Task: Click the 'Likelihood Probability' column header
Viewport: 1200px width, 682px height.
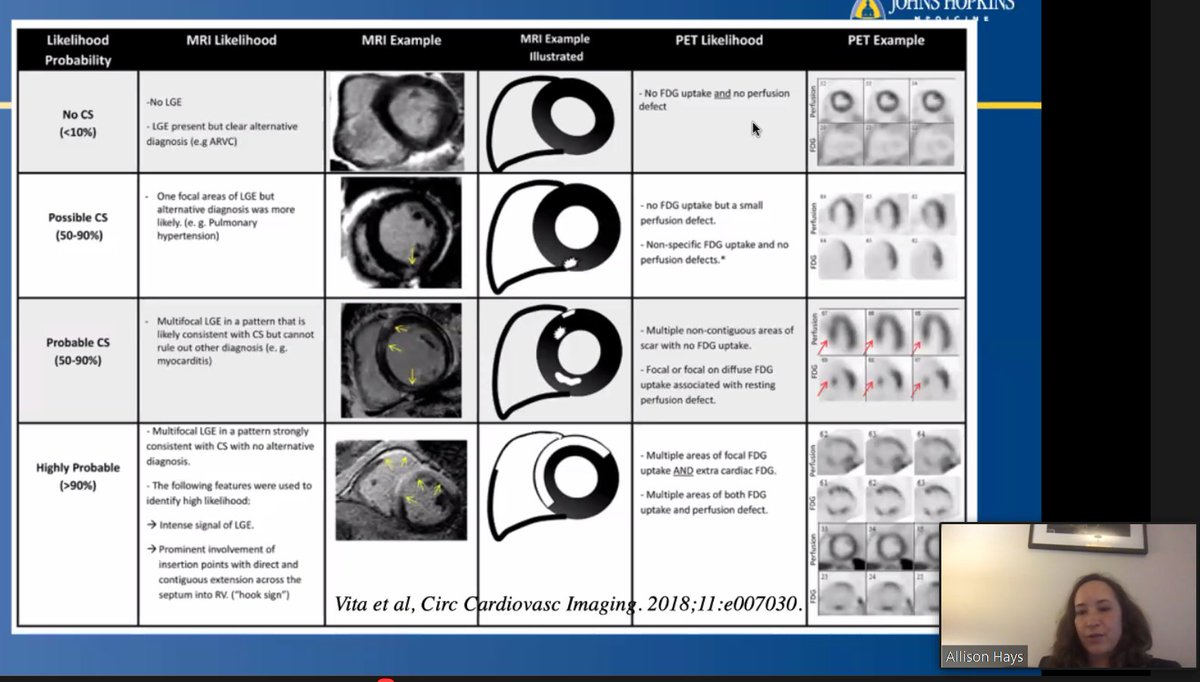Action: [x=79, y=50]
